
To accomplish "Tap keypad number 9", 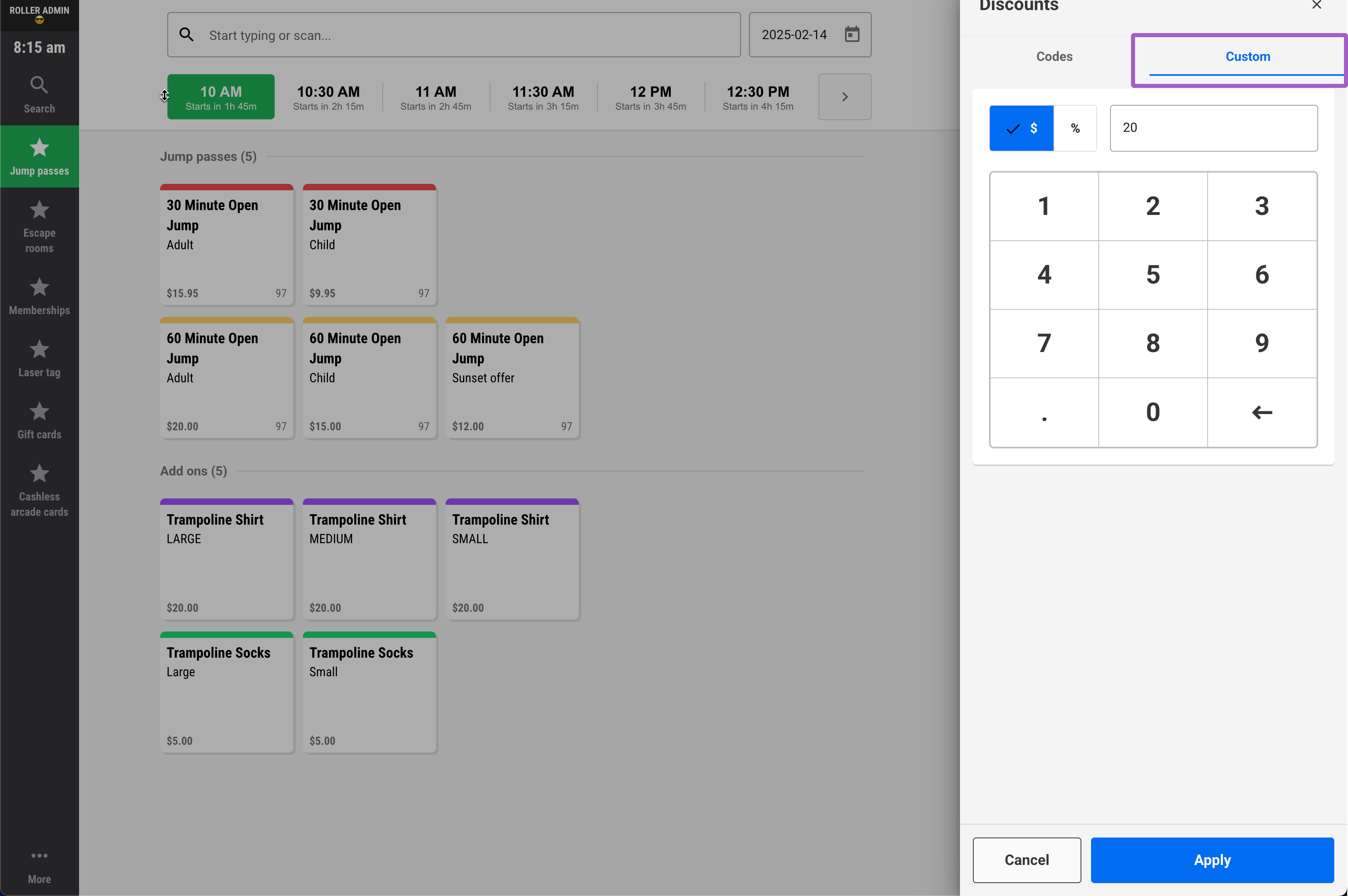I will [1262, 344].
